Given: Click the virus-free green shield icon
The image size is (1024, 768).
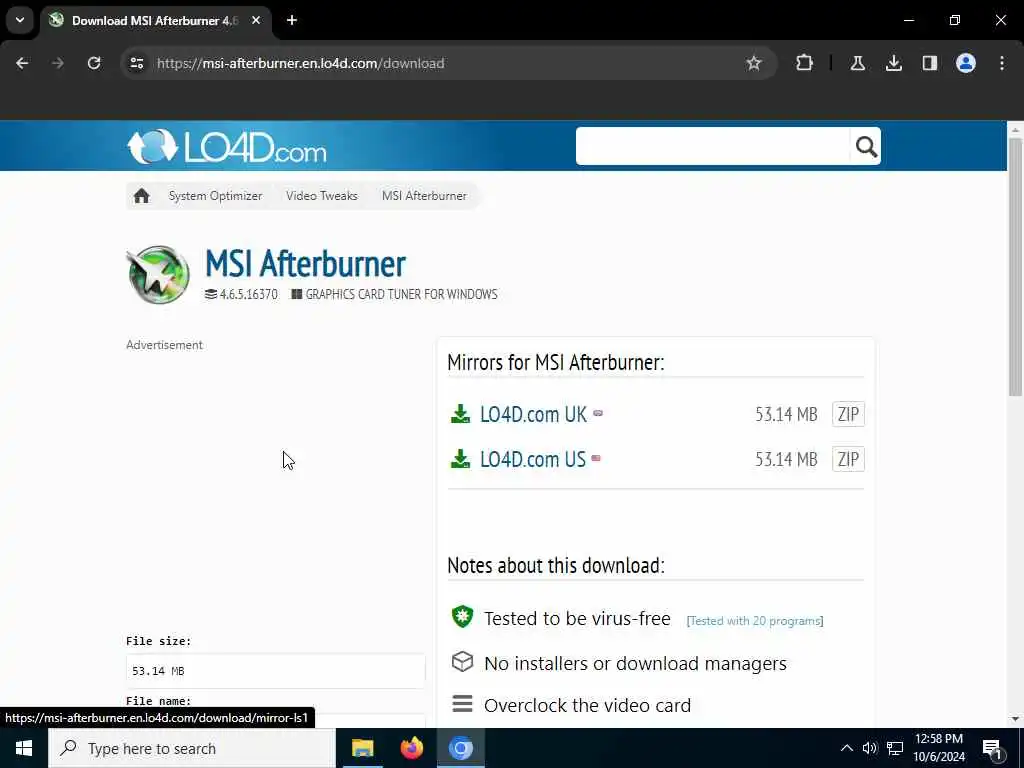Looking at the screenshot, I should 462,616.
